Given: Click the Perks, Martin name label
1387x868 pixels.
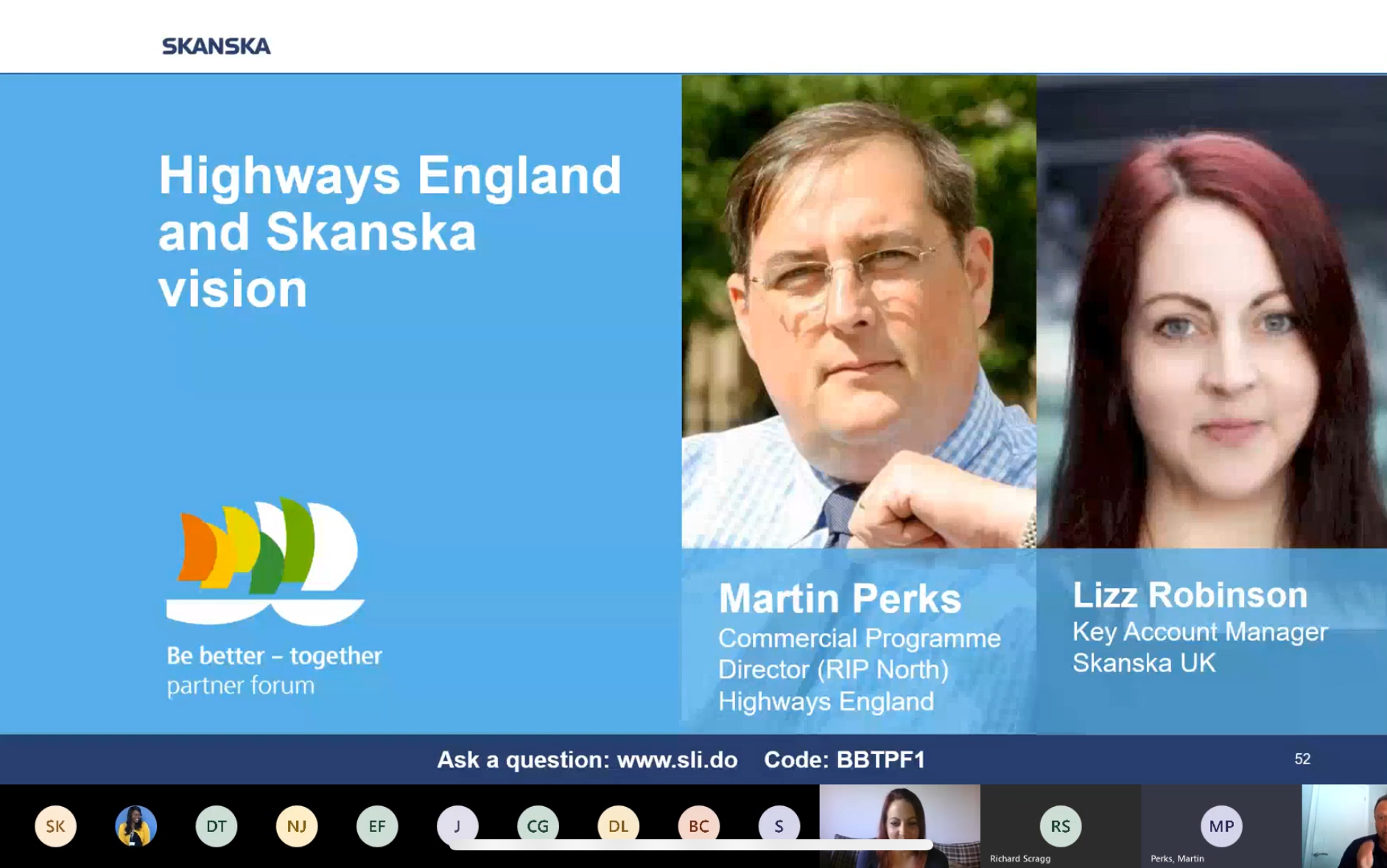Looking at the screenshot, I should point(1177,858).
